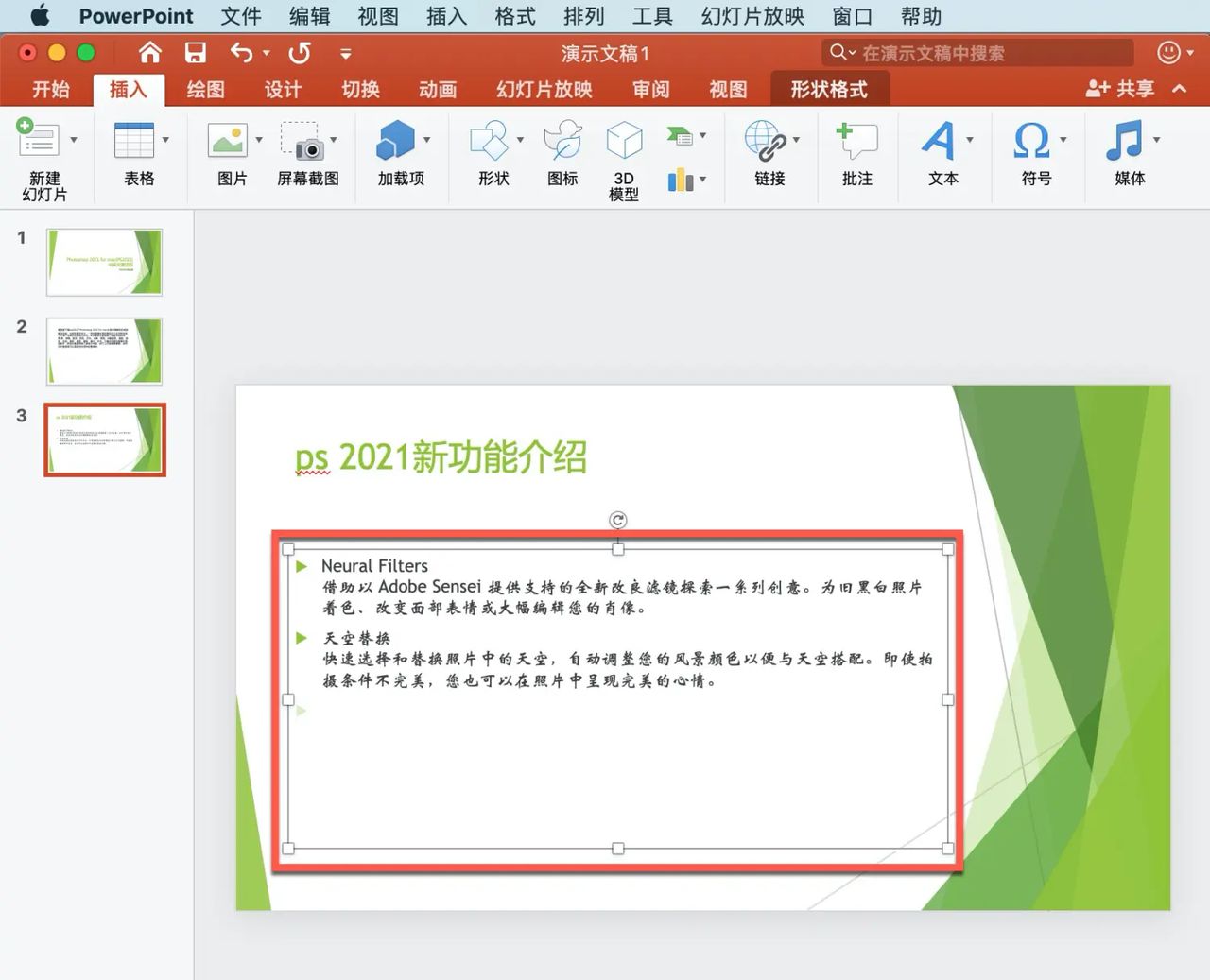Open the File (文件) menu
1210x980 pixels.
(x=241, y=16)
